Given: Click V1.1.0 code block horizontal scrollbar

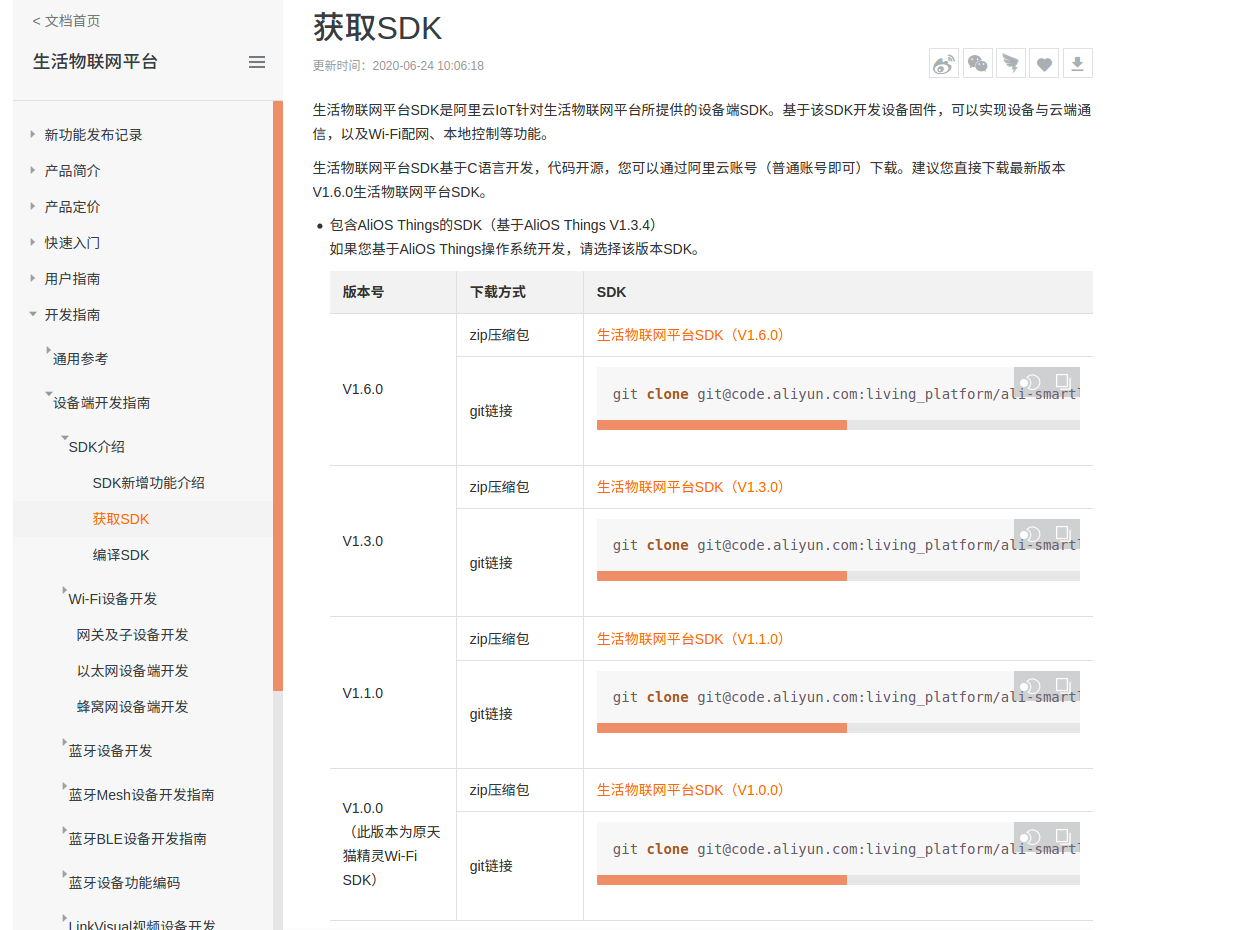Looking at the screenshot, I should point(722,728).
